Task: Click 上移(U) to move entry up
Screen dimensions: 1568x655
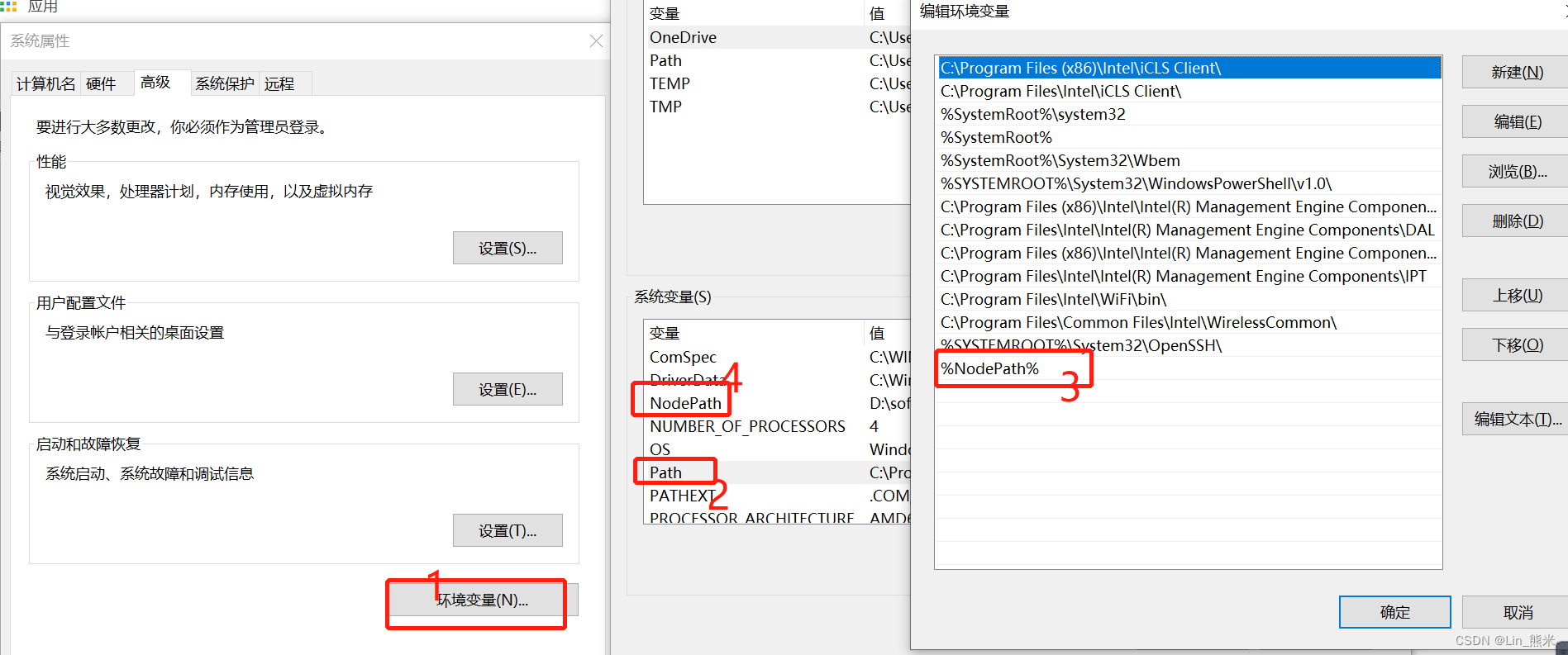Action: (x=1516, y=295)
